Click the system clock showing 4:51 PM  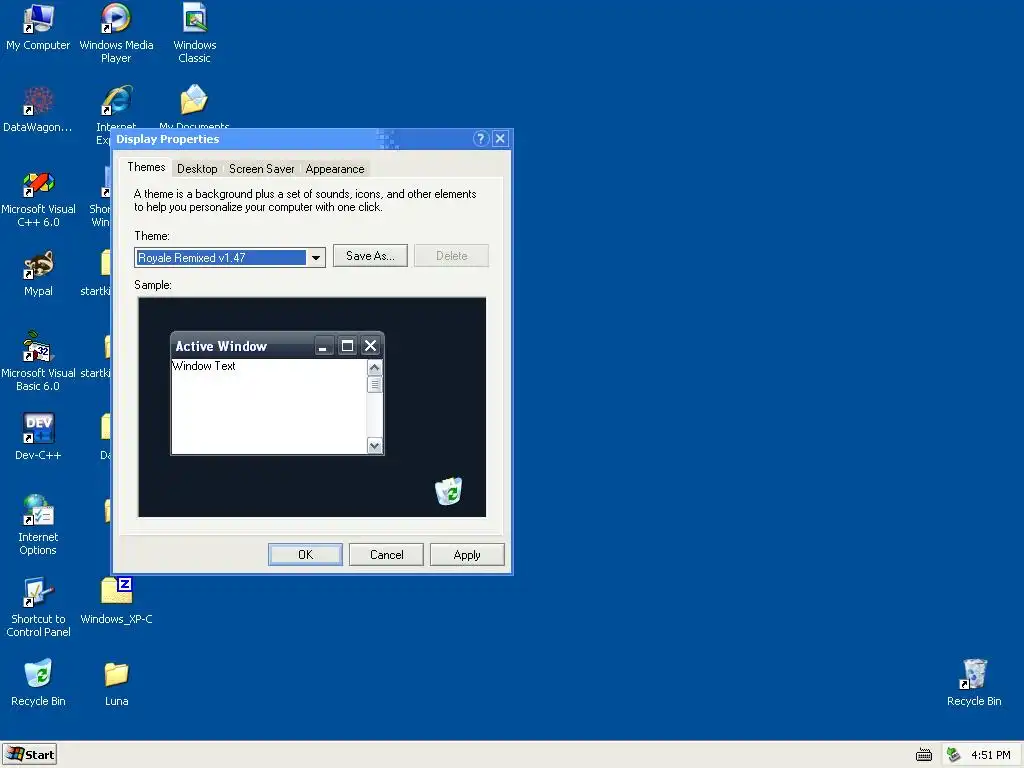[x=991, y=755]
